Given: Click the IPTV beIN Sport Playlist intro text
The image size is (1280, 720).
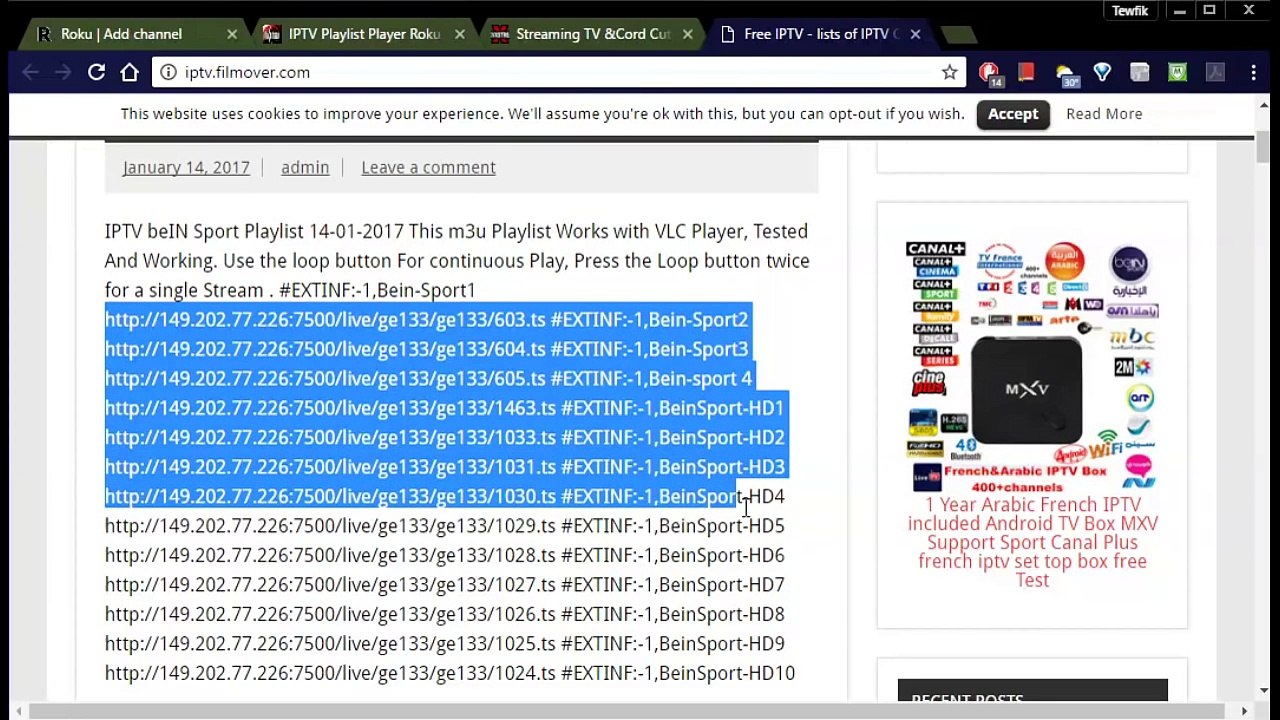Looking at the screenshot, I should 457,260.
